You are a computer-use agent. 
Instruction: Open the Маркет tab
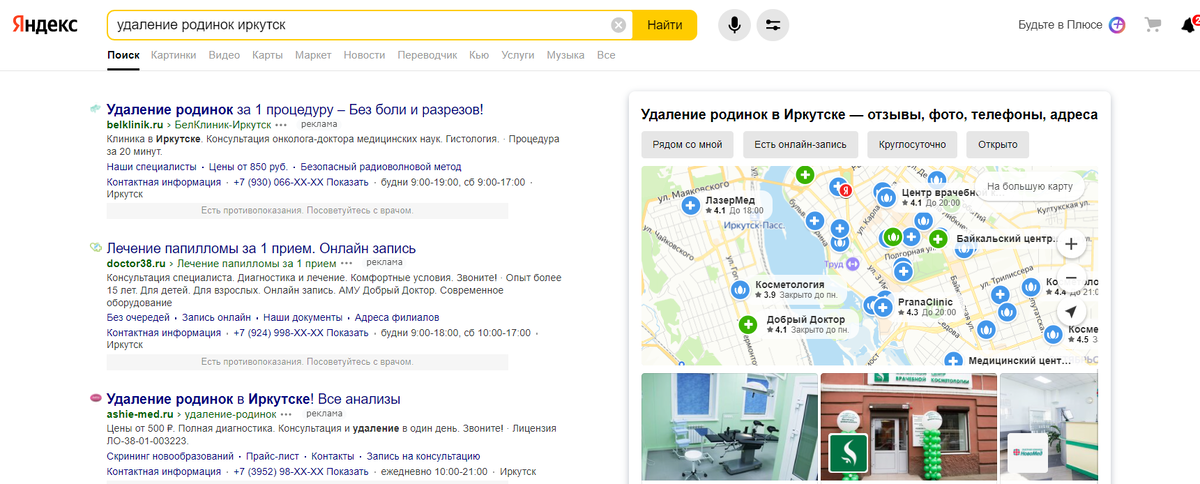pos(313,55)
